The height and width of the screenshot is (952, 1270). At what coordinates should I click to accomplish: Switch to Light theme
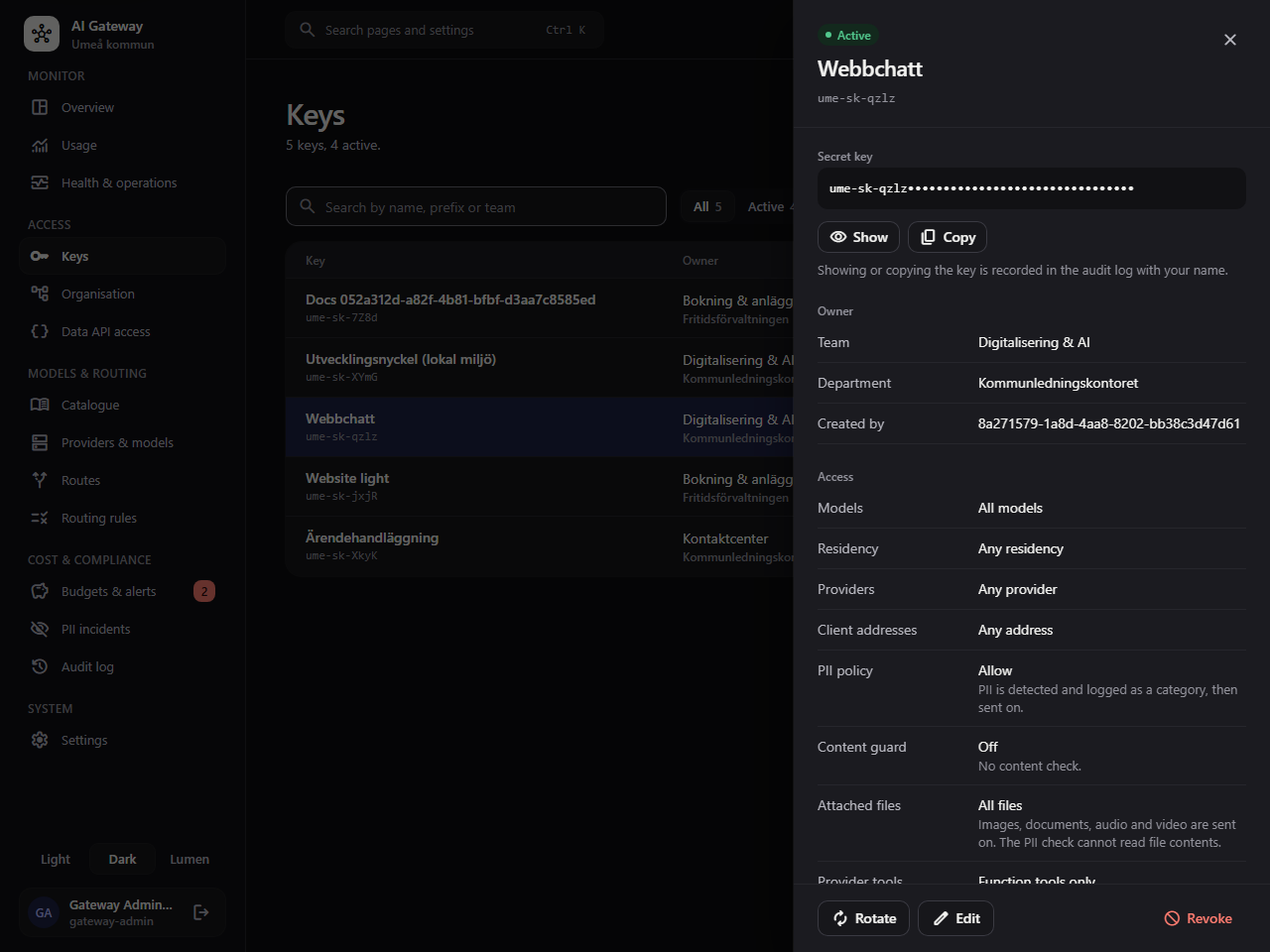56,859
